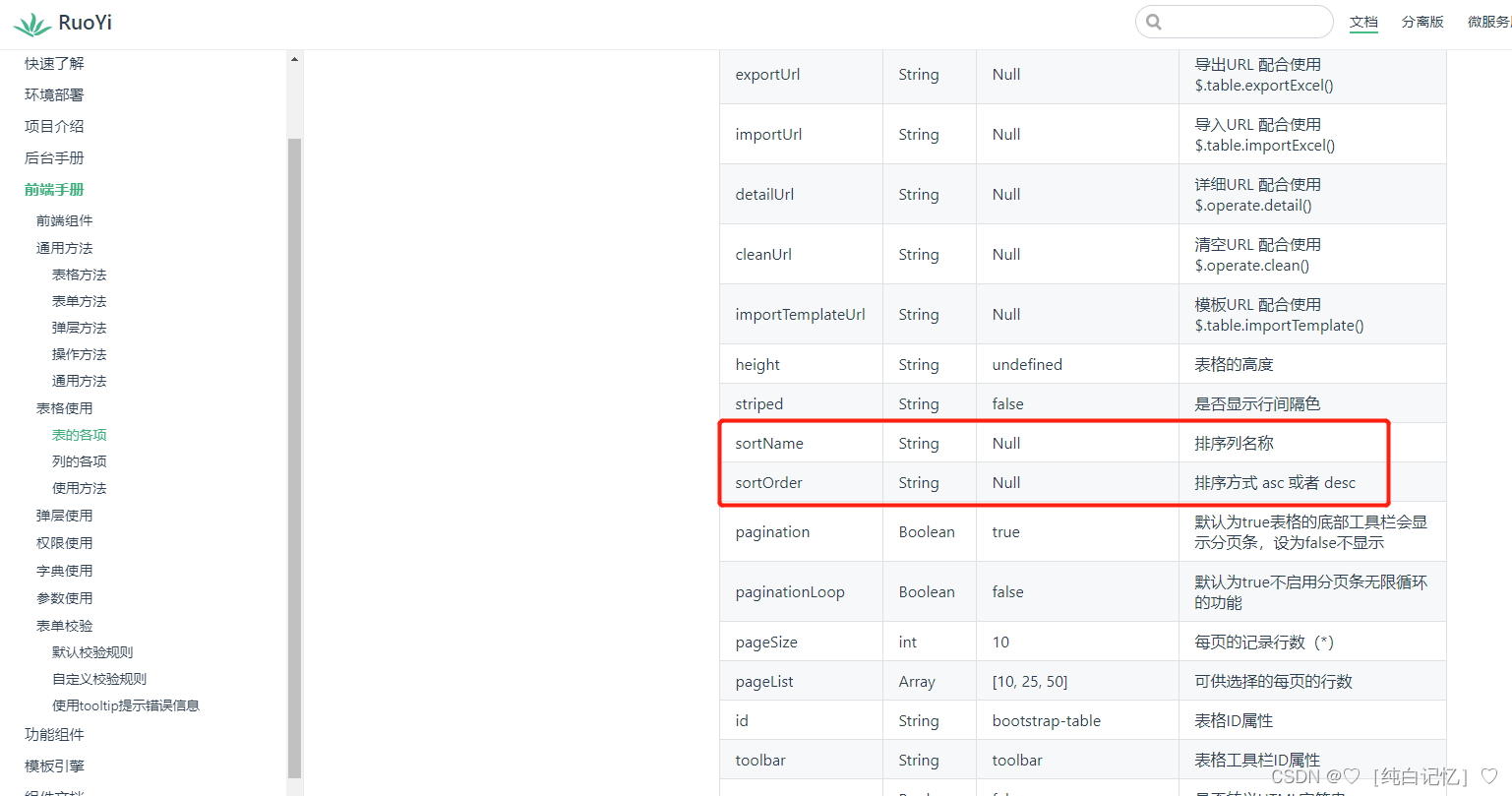Click the 排序列名称 description text
Image resolution: width=1512 pixels, height=796 pixels.
1234,444
